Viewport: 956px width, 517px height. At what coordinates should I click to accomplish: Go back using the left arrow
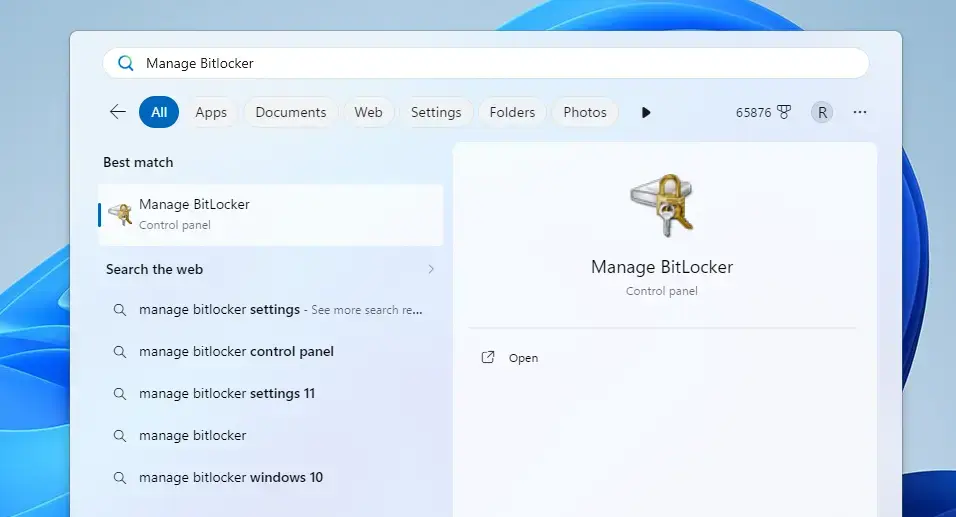(x=117, y=112)
